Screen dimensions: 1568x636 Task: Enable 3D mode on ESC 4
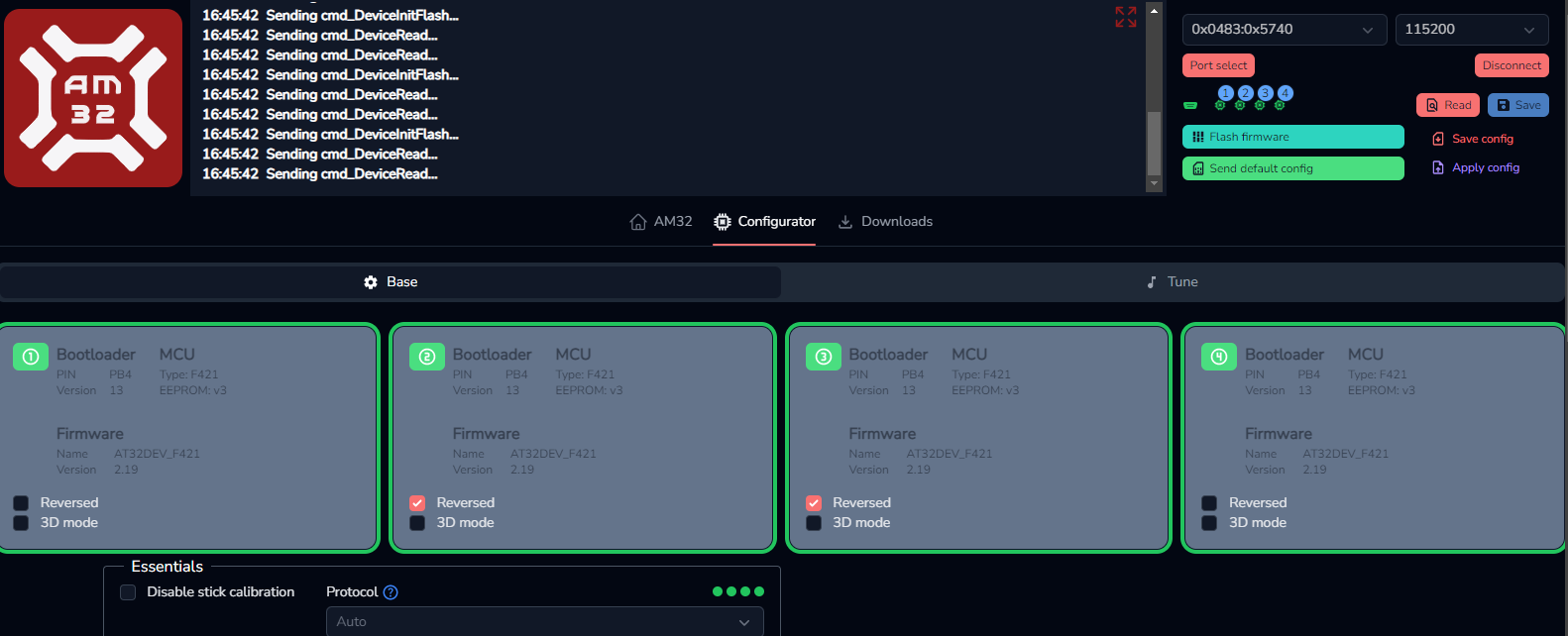[x=1209, y=523]
